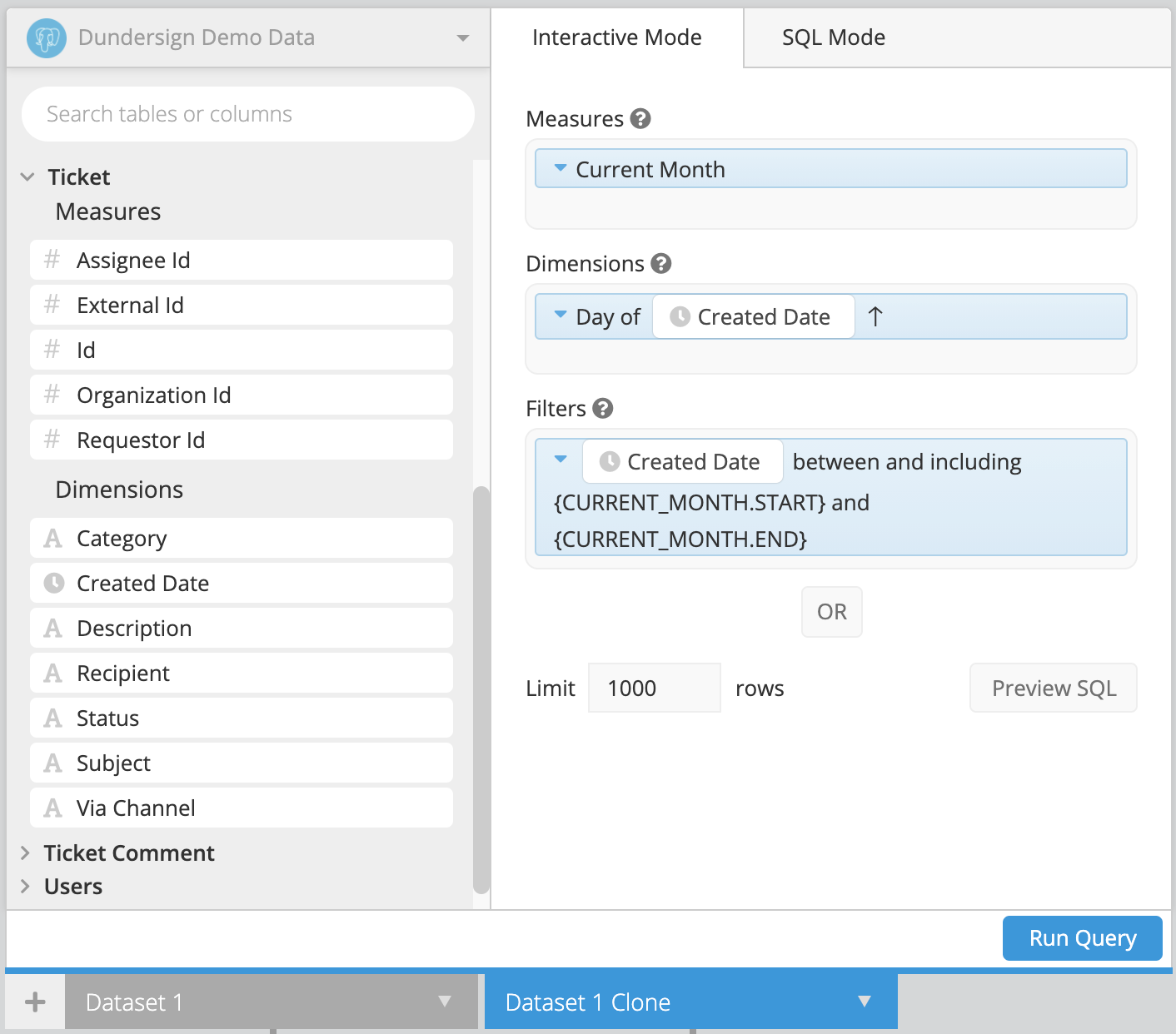Select the Status dimension
1176x1034 pixels.
pos(242,718)
